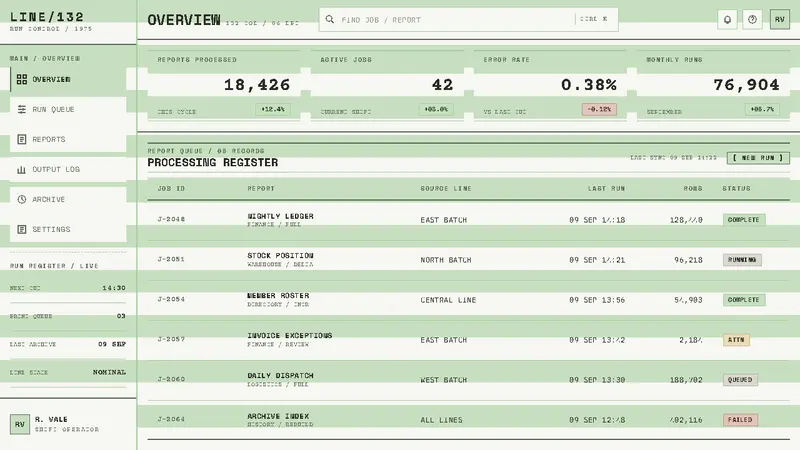Image resolution: width=800 pixels, height=450 pixels.
Task: Click the Reports Processed card value 18,426
Action: (x=257, y=85)
